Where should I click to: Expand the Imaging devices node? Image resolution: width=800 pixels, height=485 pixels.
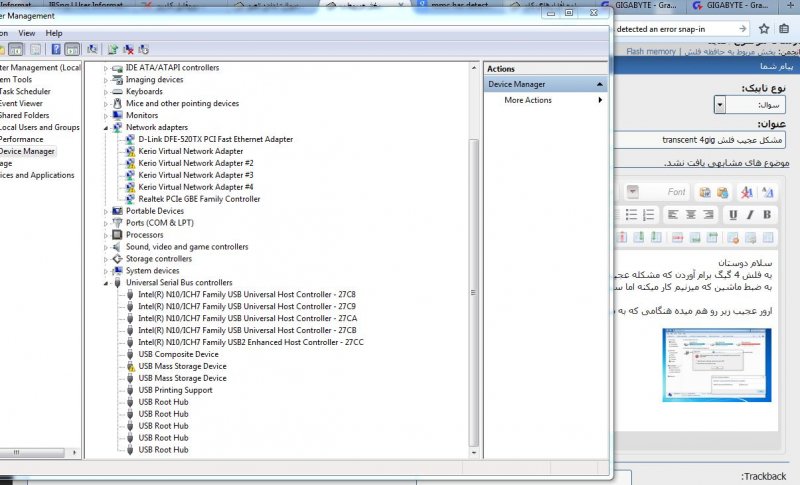(x=106, y=80)
